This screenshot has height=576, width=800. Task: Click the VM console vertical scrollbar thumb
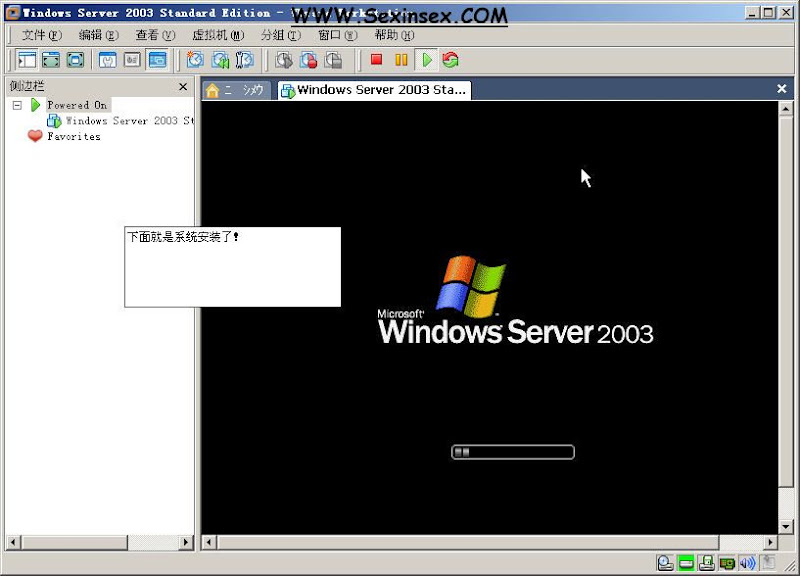pos(786,302)
